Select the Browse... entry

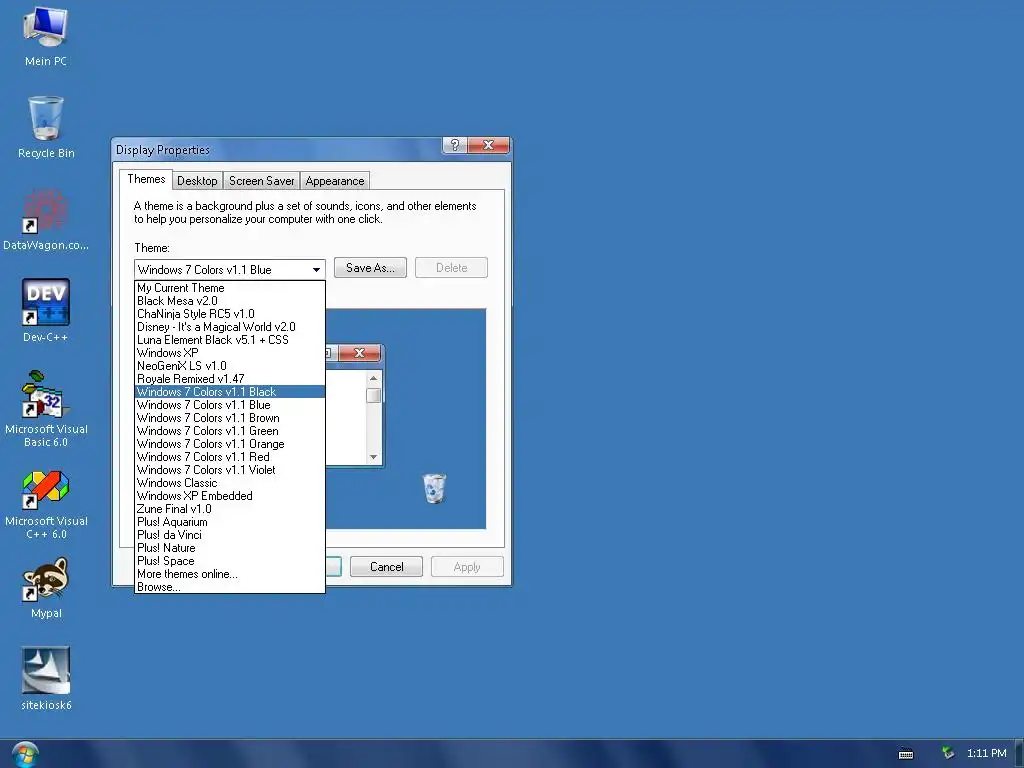(x=230, y=587)
